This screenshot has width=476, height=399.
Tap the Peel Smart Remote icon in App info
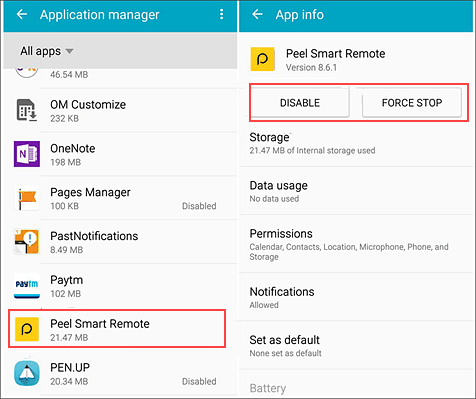[263, 59]
